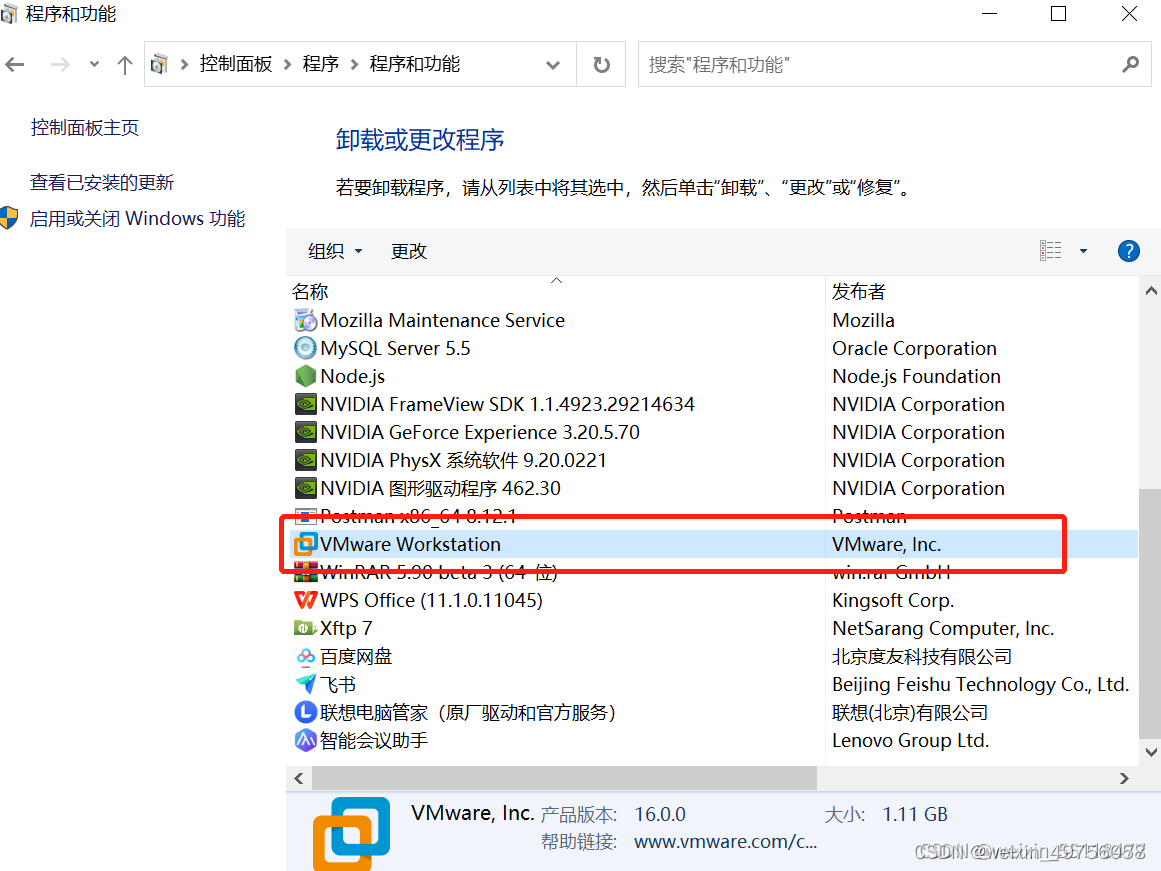Select Mozilla Maintenance Service entry name
1161x871 pixels.
(442, 320)
